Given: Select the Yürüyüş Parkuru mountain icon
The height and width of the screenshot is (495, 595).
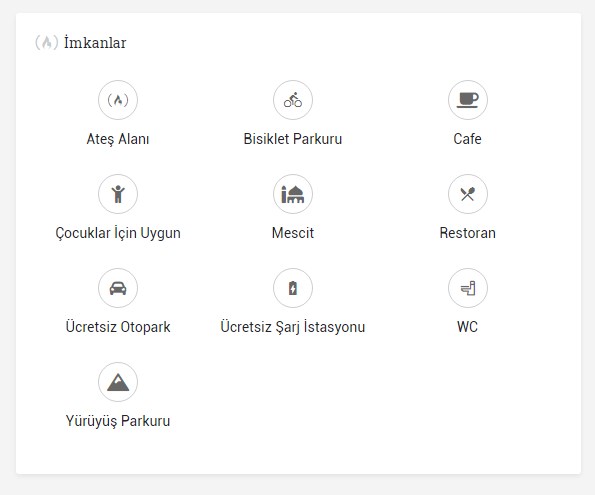Looking at the screenshot, I should pyautogui.click(x=118, y=382).
